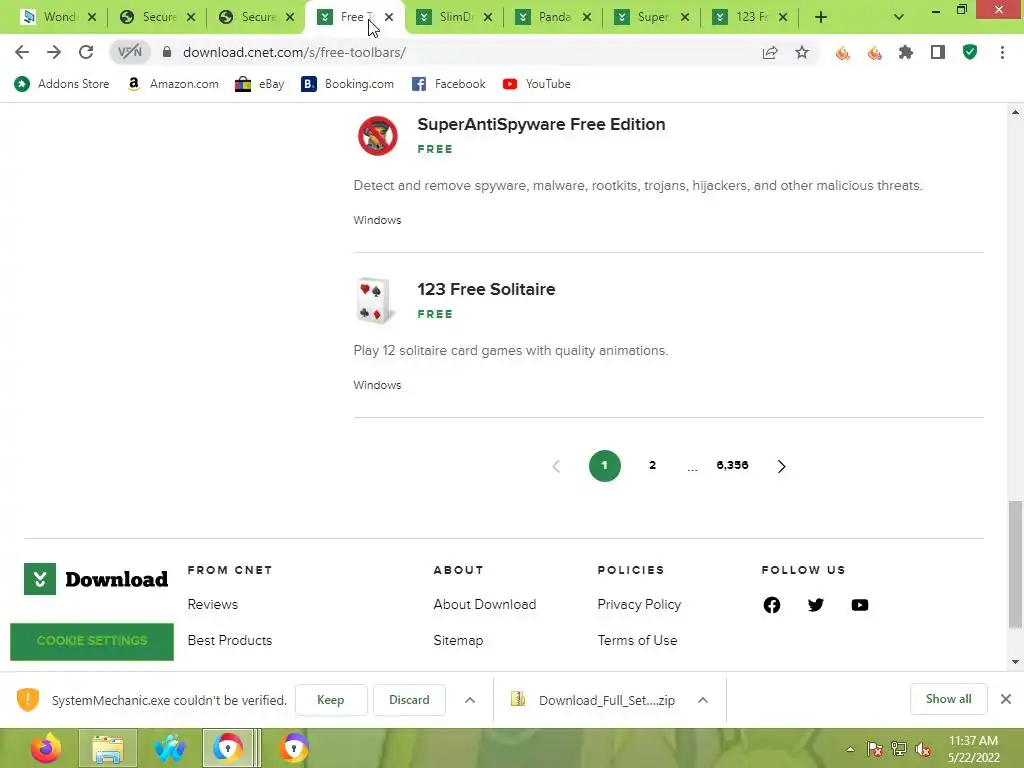Go forward using the browser forward arrow

pos(54,52)
